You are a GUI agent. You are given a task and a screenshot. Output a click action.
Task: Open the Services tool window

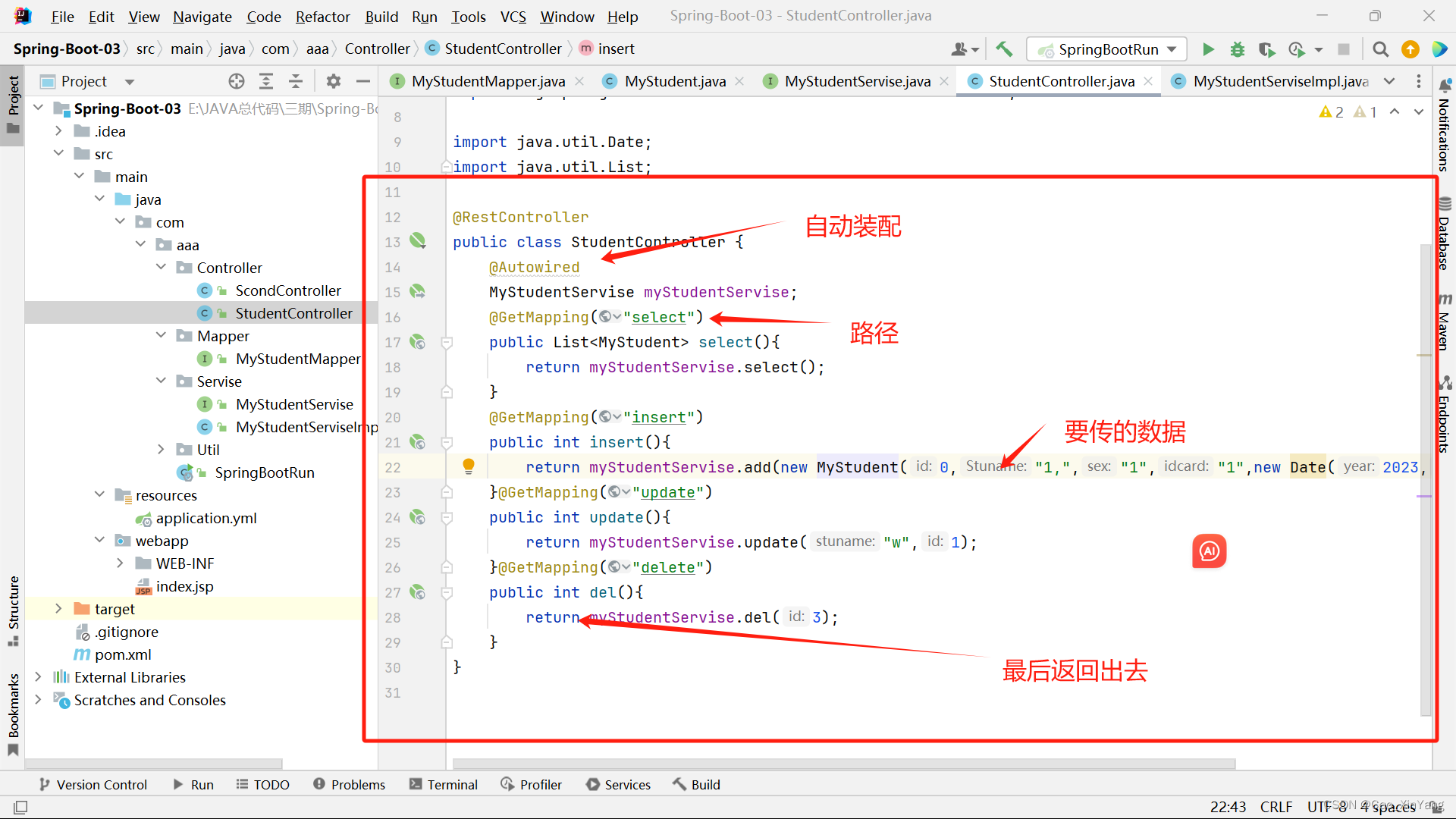pyautogui.click(x=618, y=784)
